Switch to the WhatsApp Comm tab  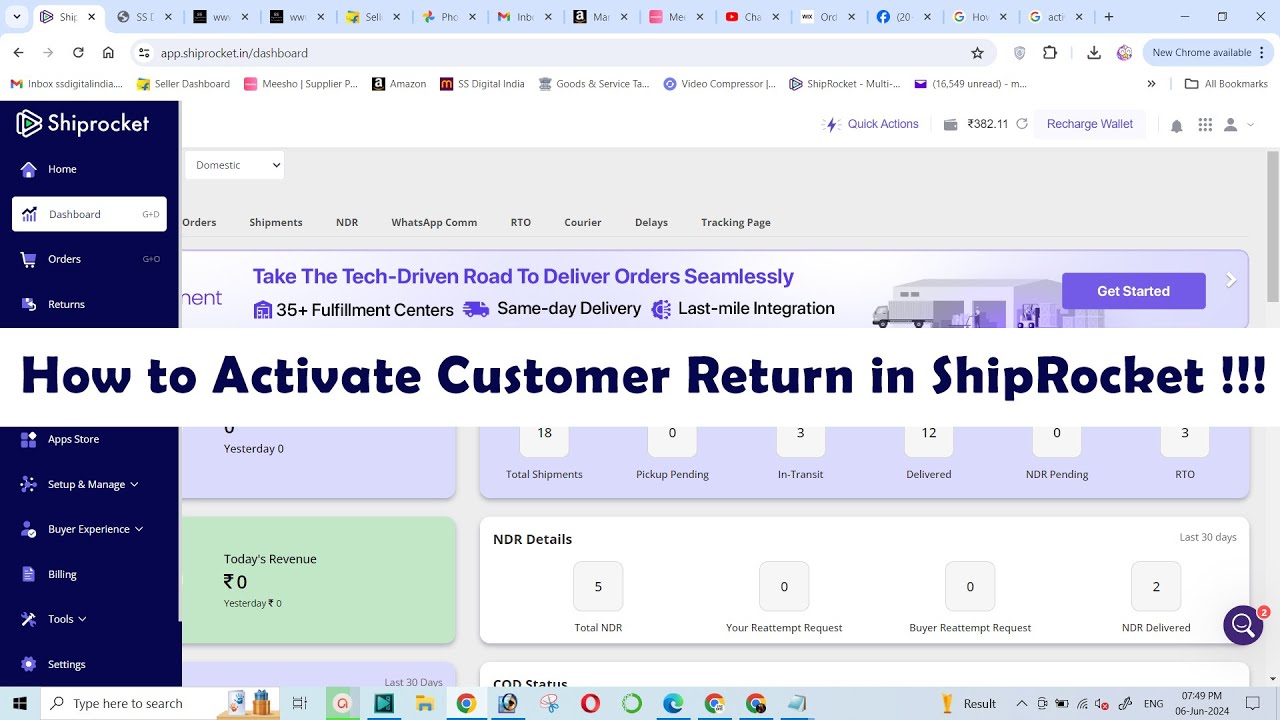tap(434, 222)
